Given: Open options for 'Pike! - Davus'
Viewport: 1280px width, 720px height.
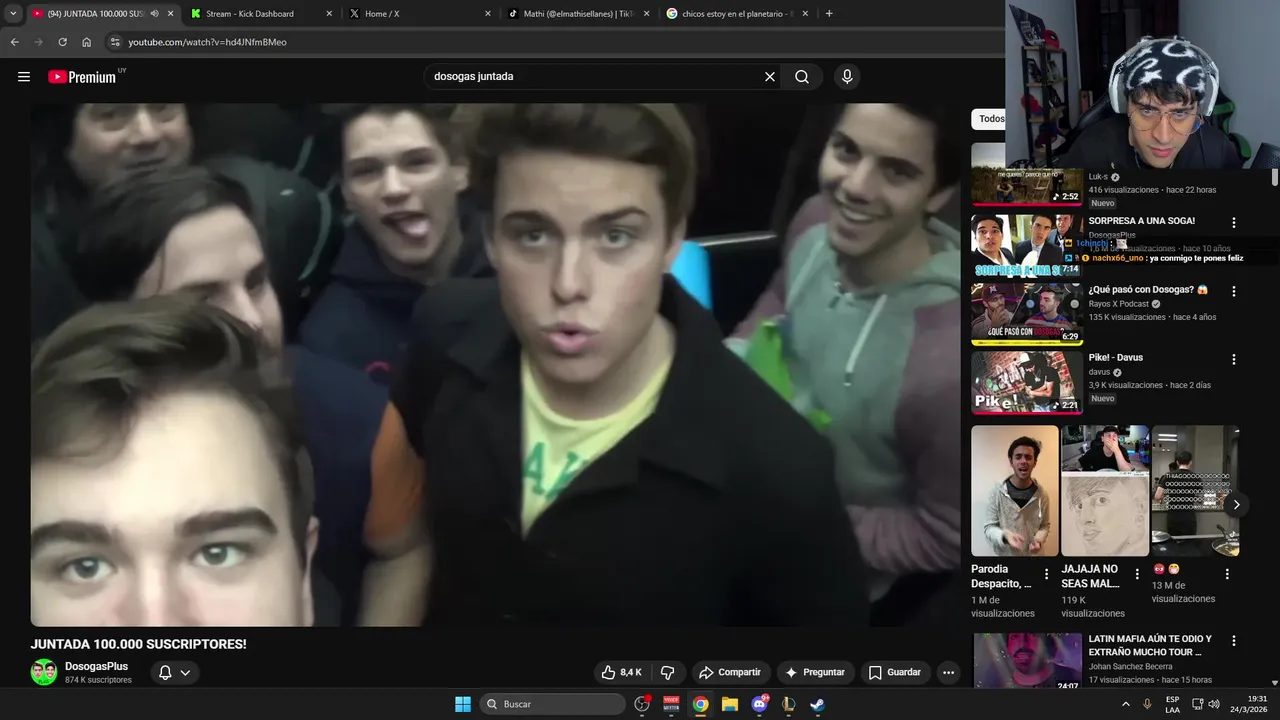Looking at the screenshot, I should pyautogui.click(x=1234, y=359).
